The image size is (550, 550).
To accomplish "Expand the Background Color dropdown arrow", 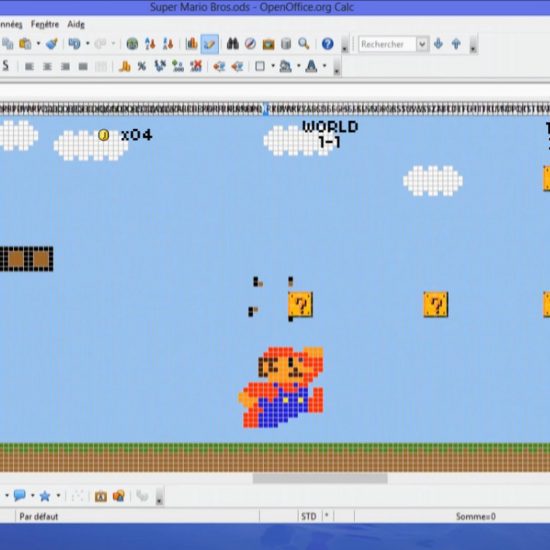I will 299,66.
